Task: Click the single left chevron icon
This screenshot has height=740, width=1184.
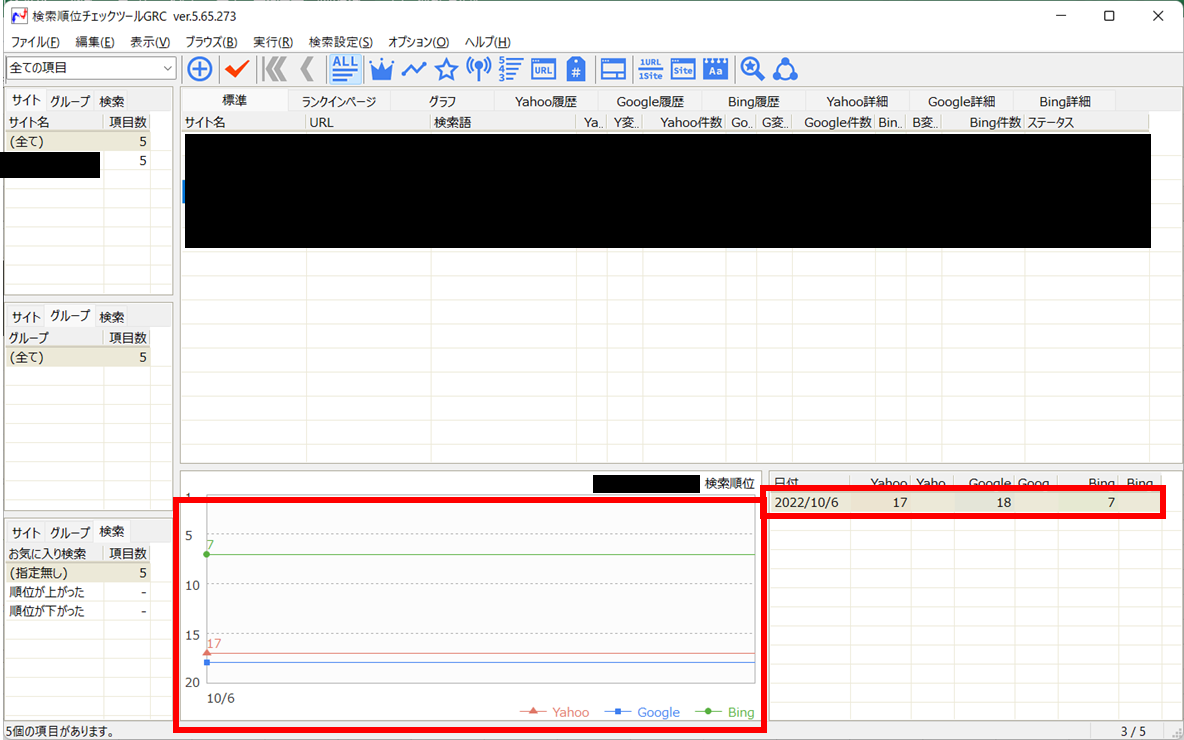Action: click(306, 69)
